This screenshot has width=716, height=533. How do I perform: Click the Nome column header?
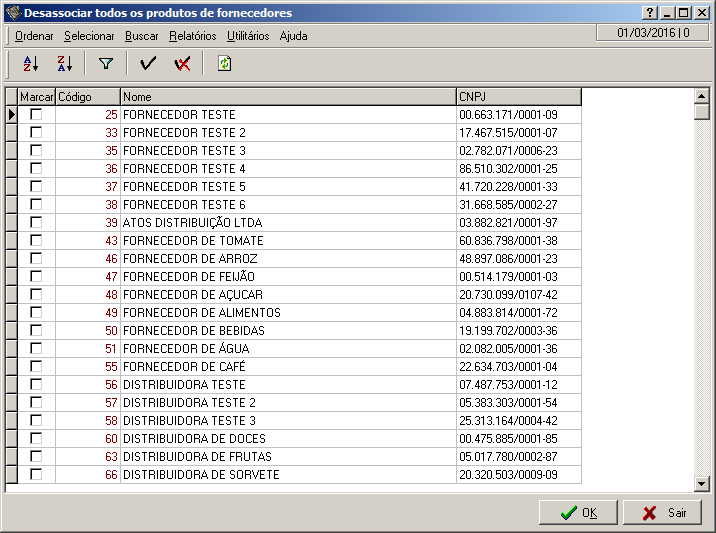click(287, 97)
